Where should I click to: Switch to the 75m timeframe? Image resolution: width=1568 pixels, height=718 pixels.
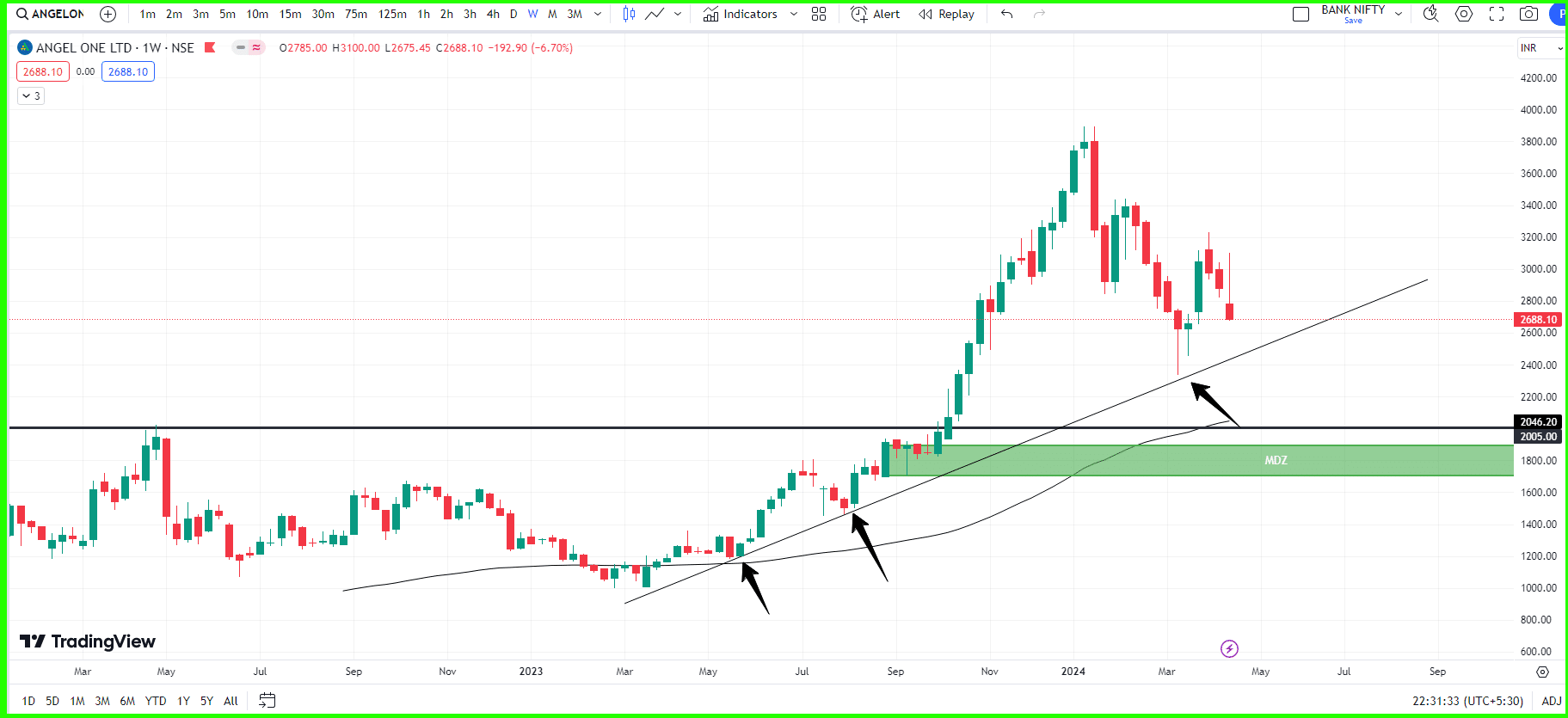pyautogui.click(x=356, y=14)
